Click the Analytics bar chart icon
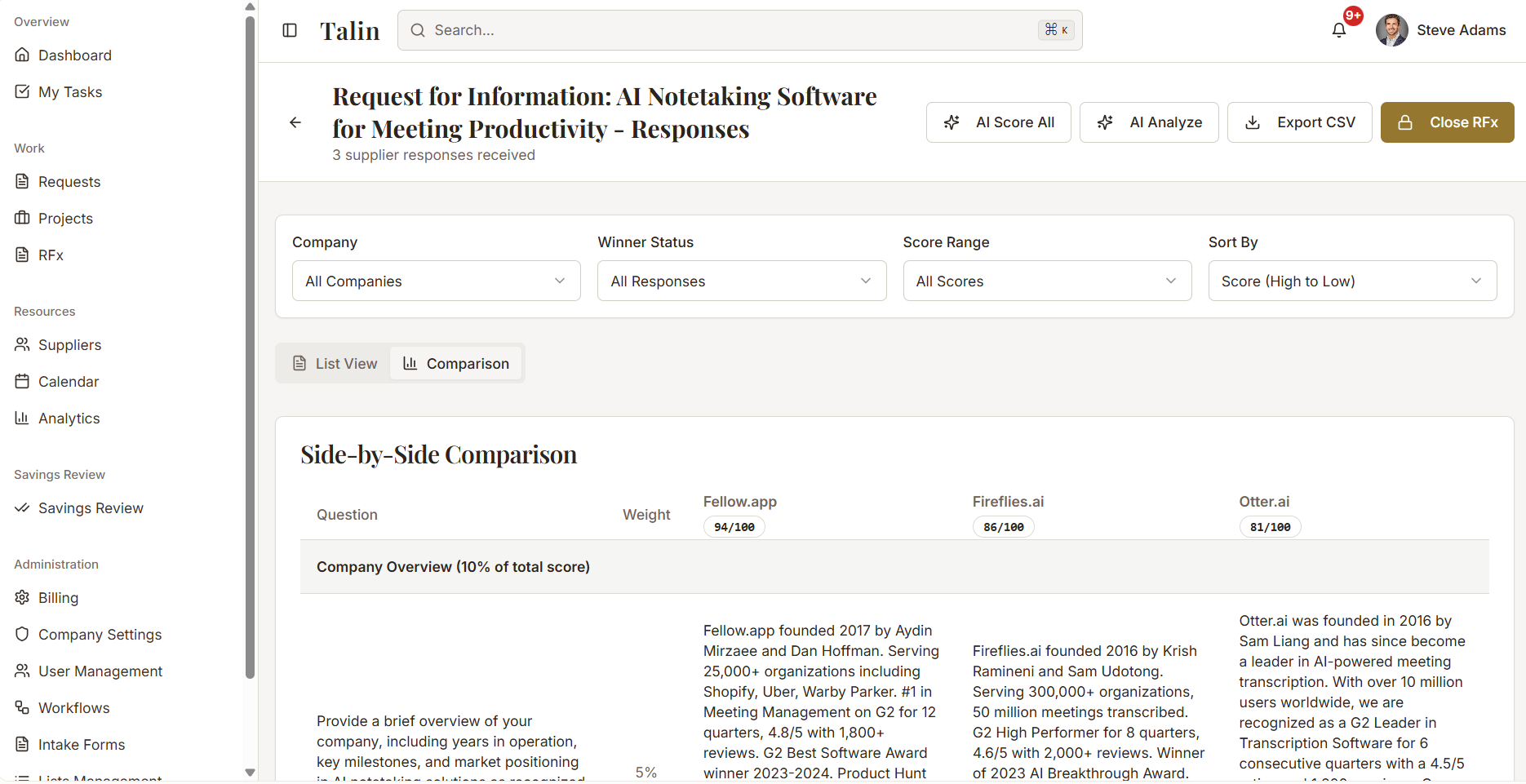This screenshot has height=784, width=1526. click(x=22, y=418)
